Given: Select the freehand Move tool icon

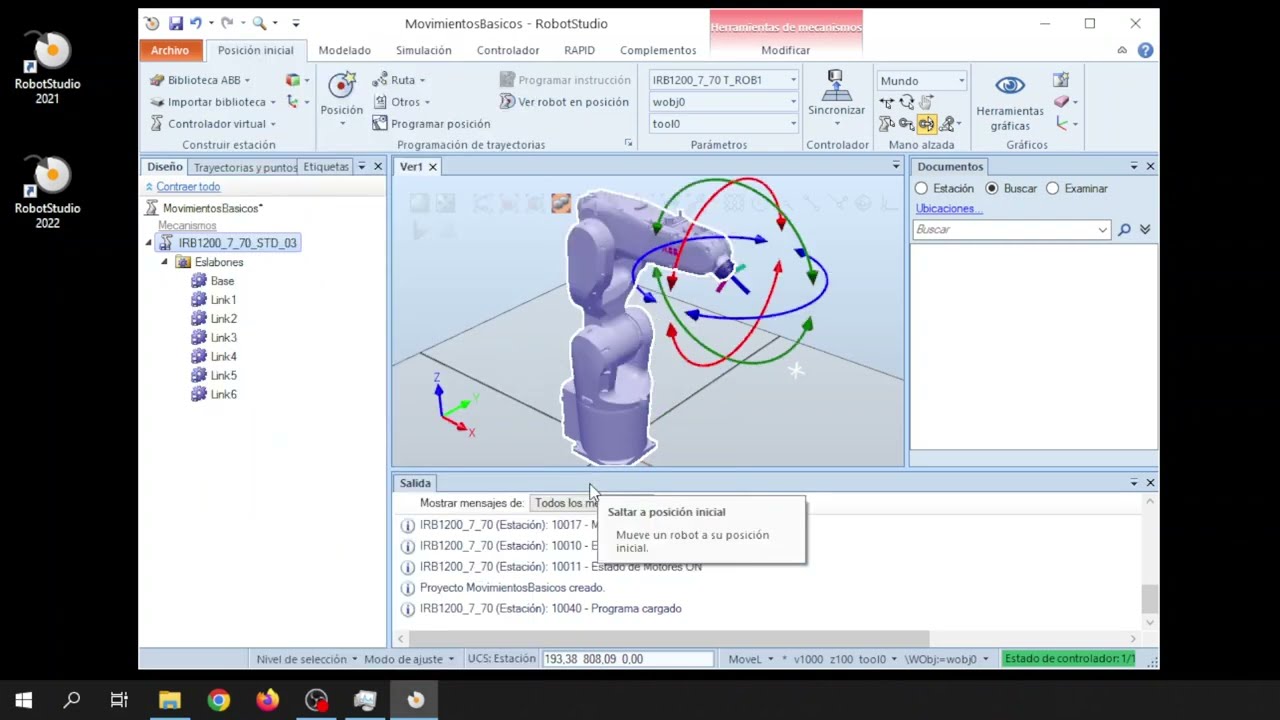Looking at the screenshot, I should (x=887, y=102).
